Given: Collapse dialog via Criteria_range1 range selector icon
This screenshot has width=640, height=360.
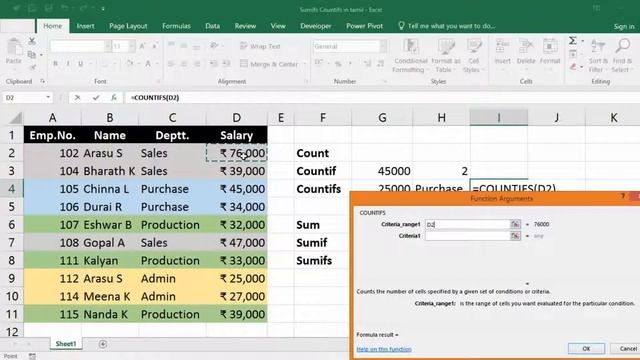Looking at the screenshot, I should tap(515, 224).
